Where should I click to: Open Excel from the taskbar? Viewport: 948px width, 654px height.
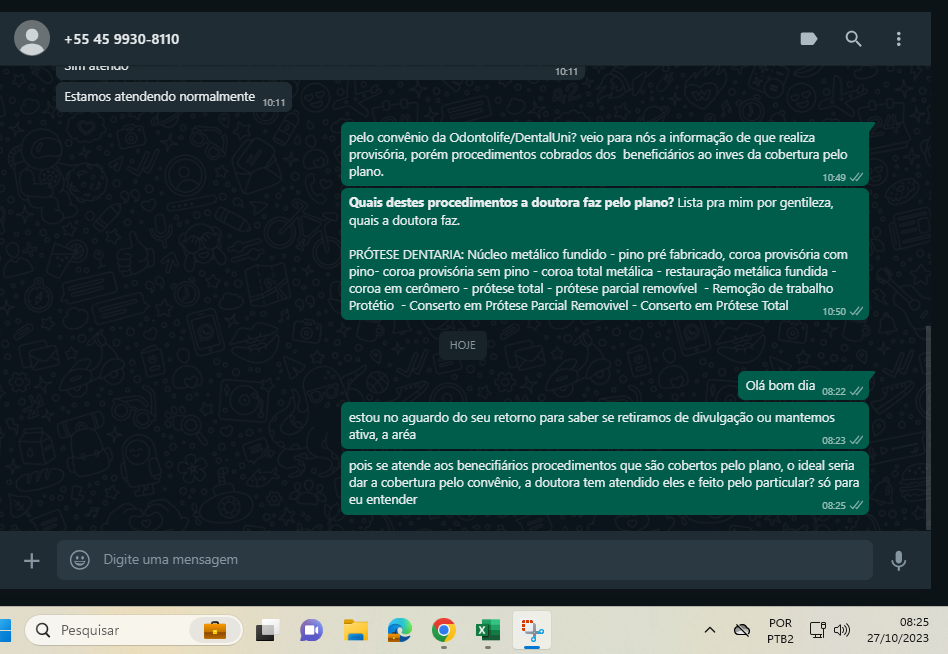tap(487, 630)
